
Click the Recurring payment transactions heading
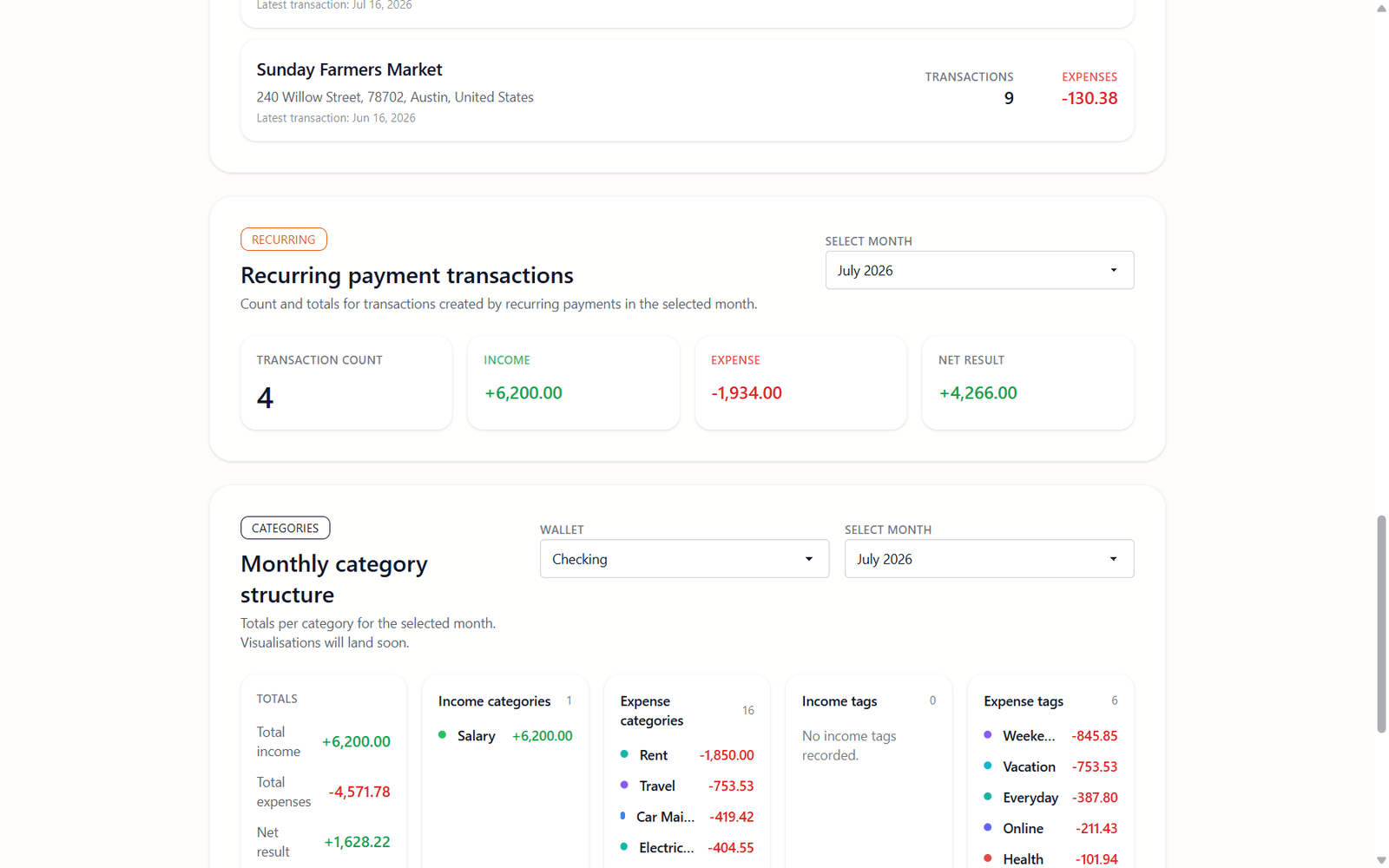(x=407, y=275)
